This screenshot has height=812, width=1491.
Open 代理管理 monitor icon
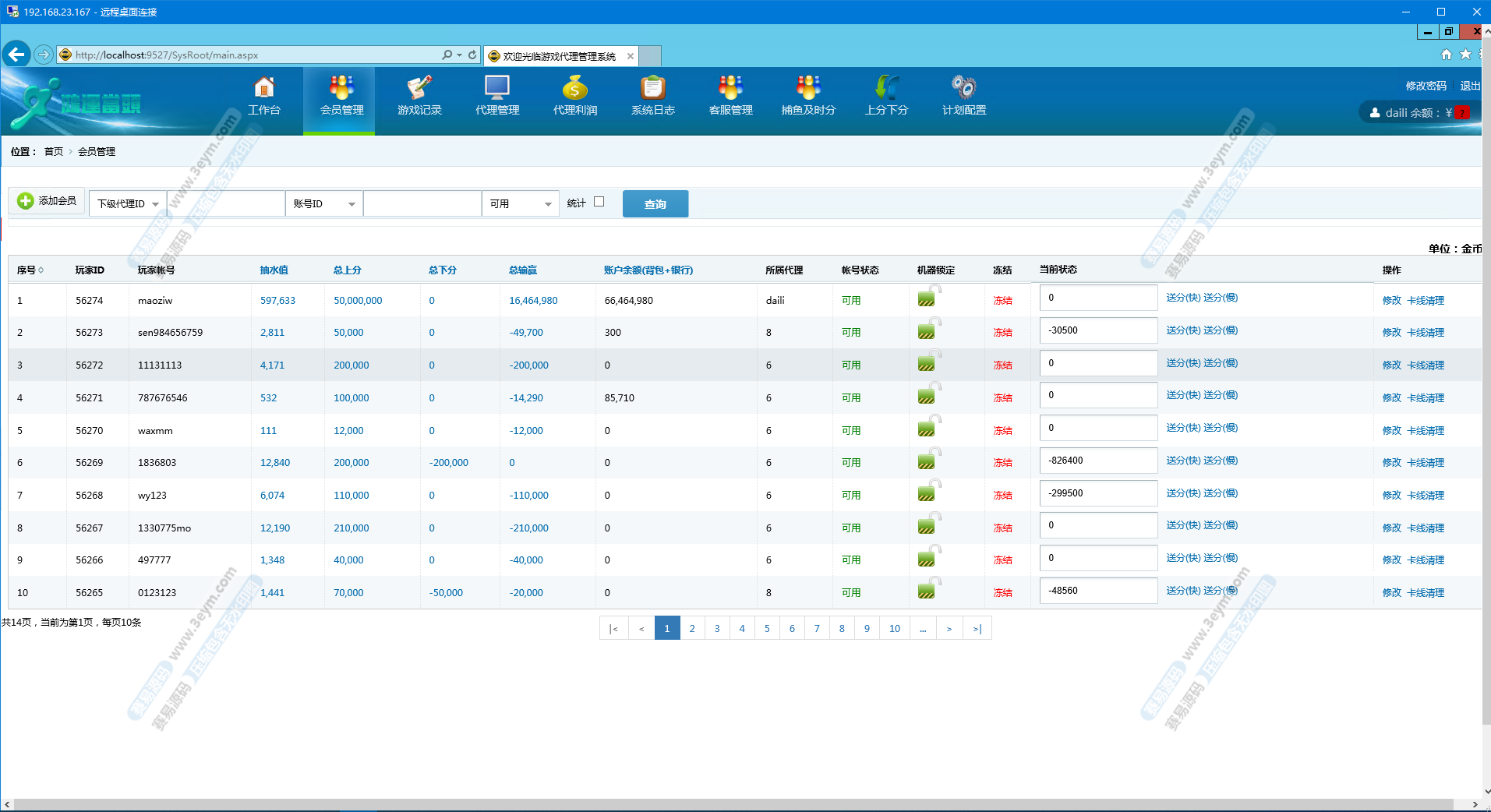[497, 87]
